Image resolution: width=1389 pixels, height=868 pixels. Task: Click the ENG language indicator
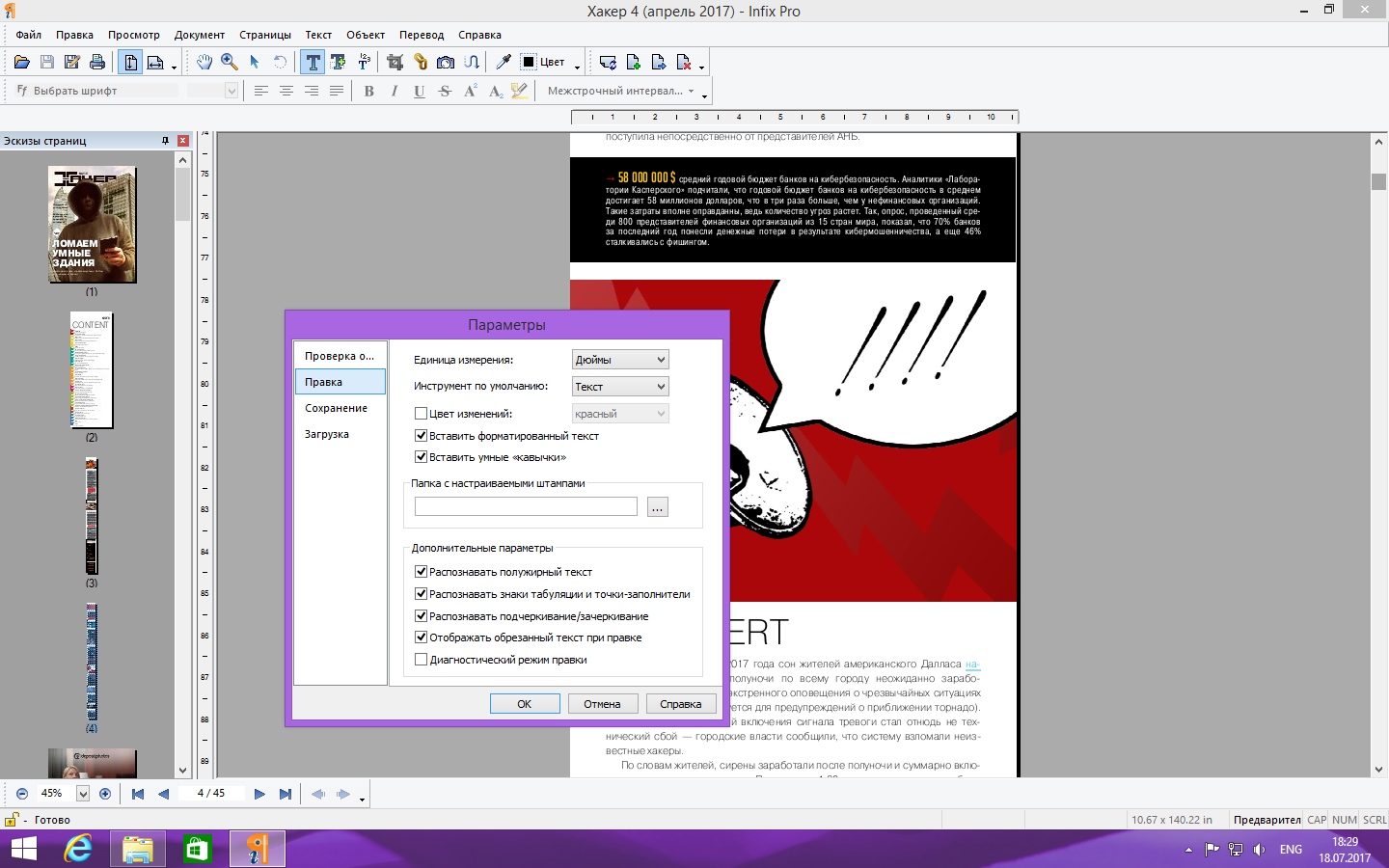point(1291,850)
